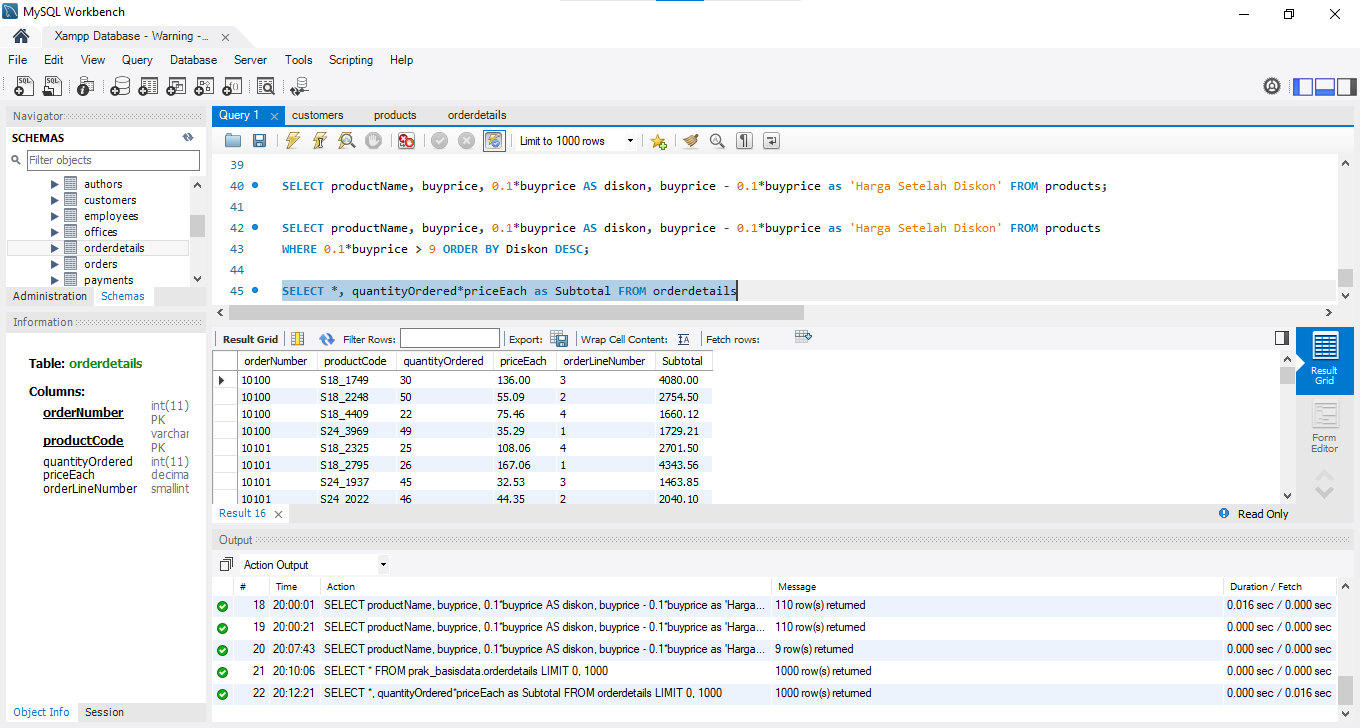Close the Result 16 tab
This screenshot has height=728, width=1360.
coord(278,514)
